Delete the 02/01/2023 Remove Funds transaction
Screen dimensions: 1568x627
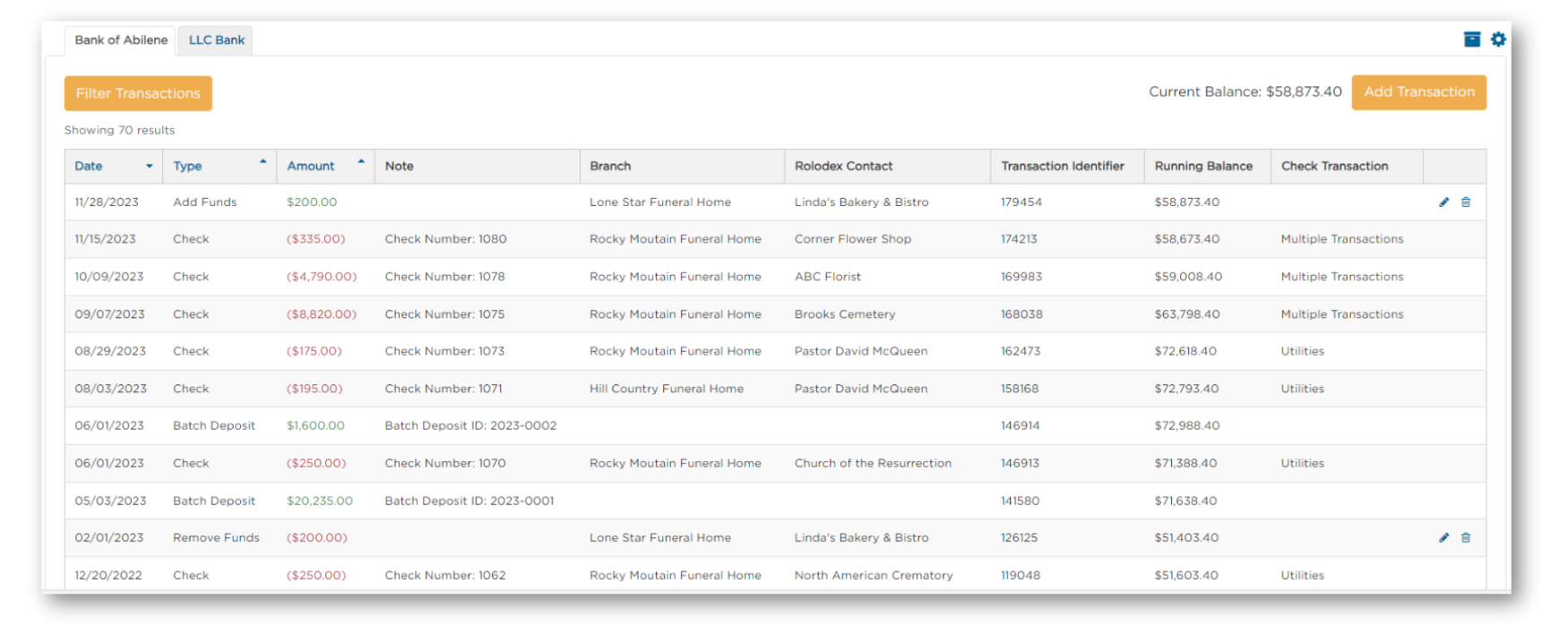[1466, 537]
